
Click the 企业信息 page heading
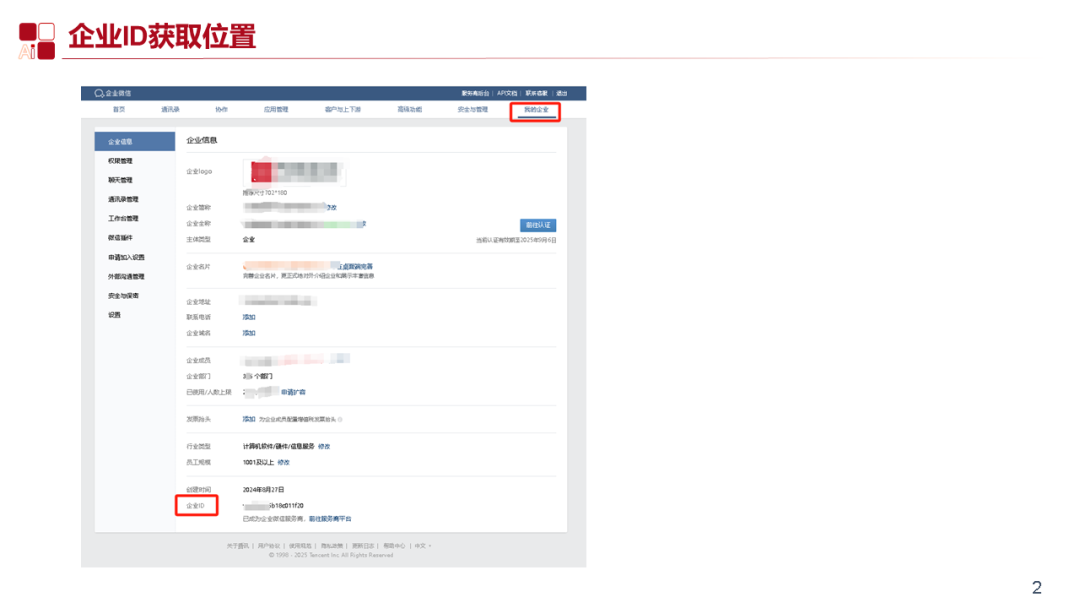pyautogui.click(x=202, y=140)
